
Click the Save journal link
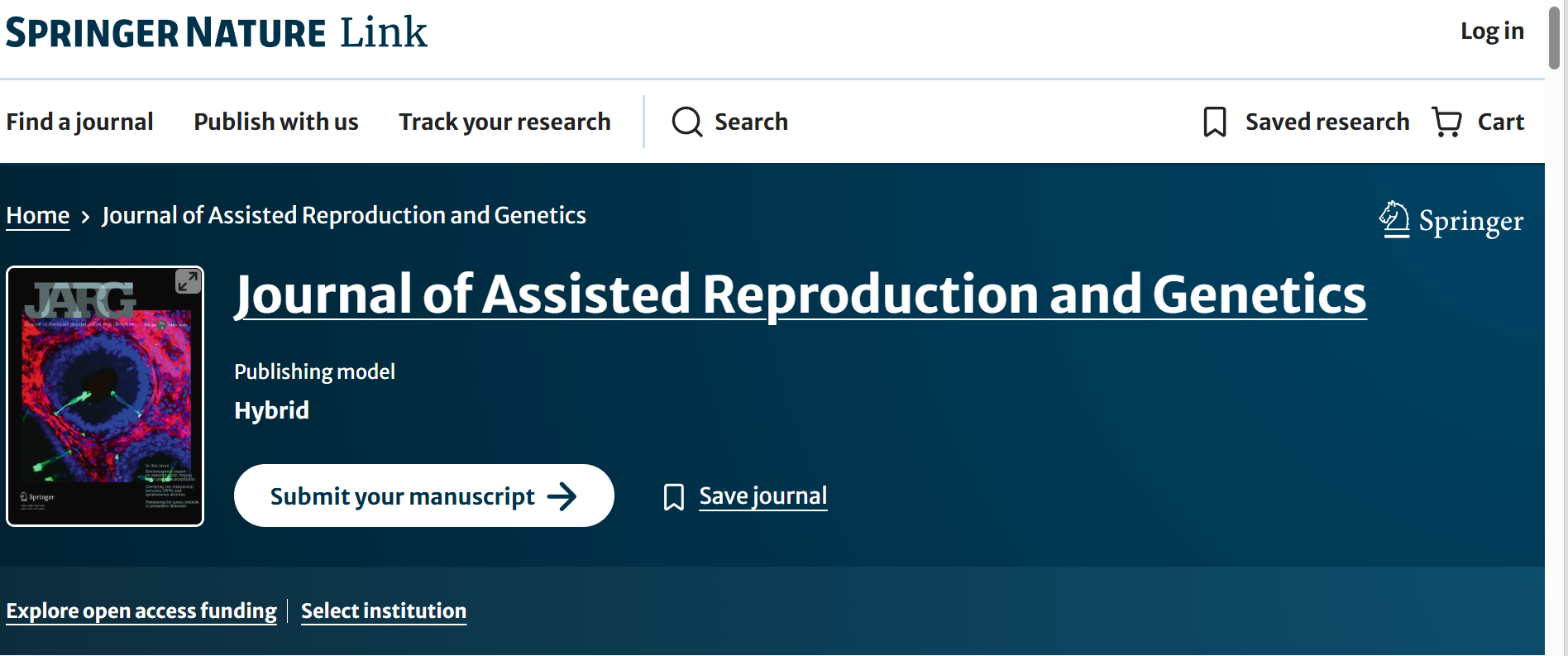coord(763,496)
